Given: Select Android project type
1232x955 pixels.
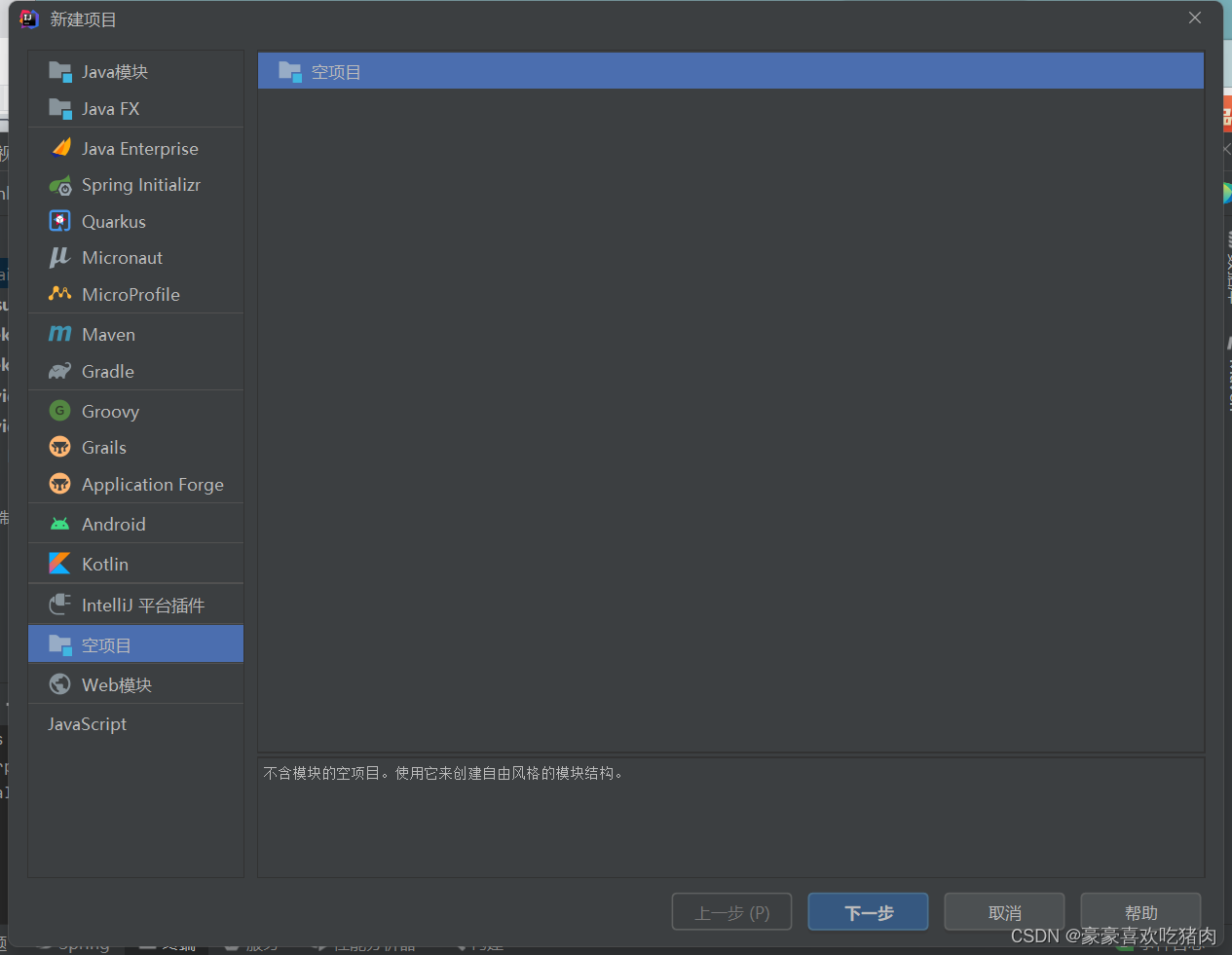Looking at the screenshot, I should [136, 524].
